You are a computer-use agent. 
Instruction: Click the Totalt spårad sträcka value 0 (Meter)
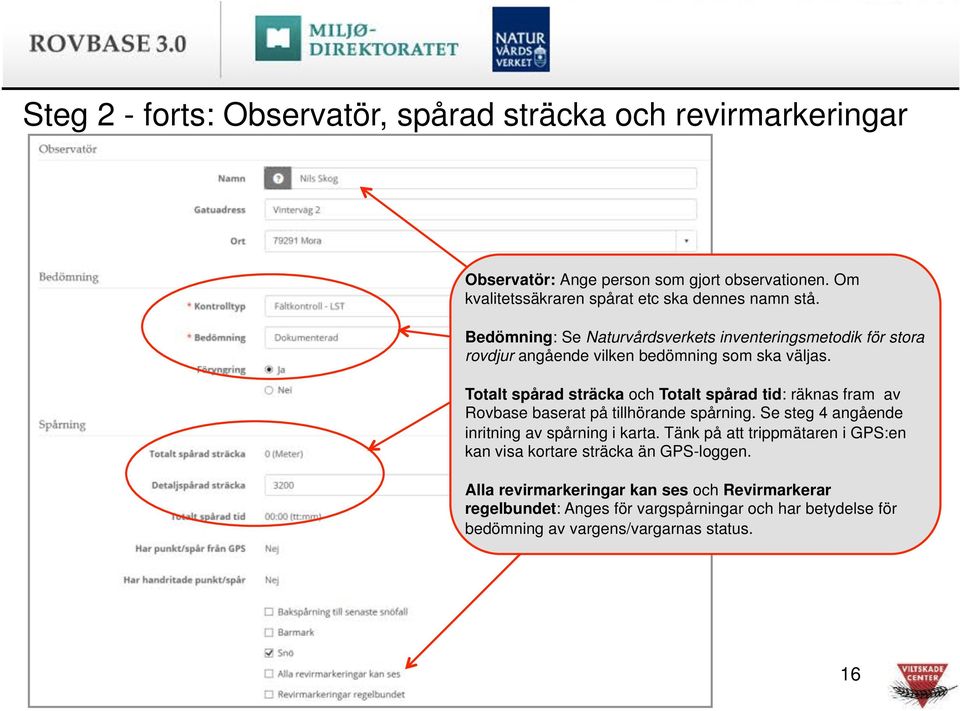click(283, 454)
